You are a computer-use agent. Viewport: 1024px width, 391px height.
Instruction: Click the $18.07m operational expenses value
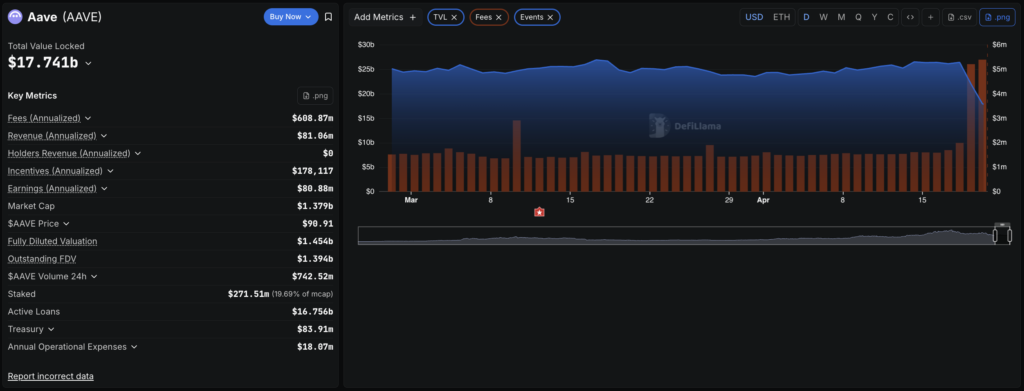pos(315,347)
